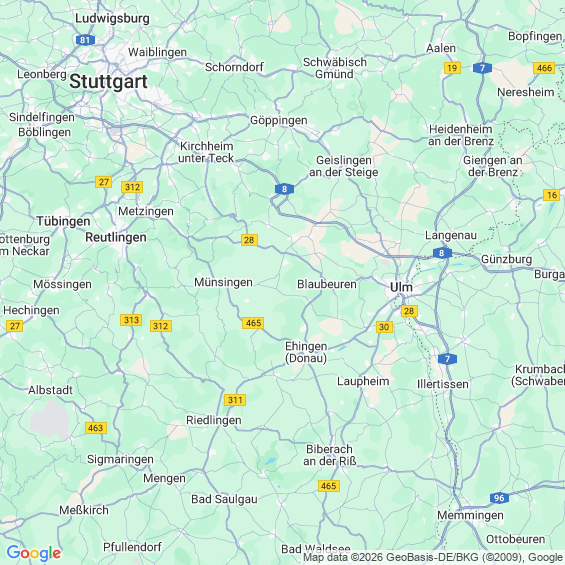Click the blue A96 motorway shield
The image size is (565, 565).
pyautogui.click(x=499, y=498)
